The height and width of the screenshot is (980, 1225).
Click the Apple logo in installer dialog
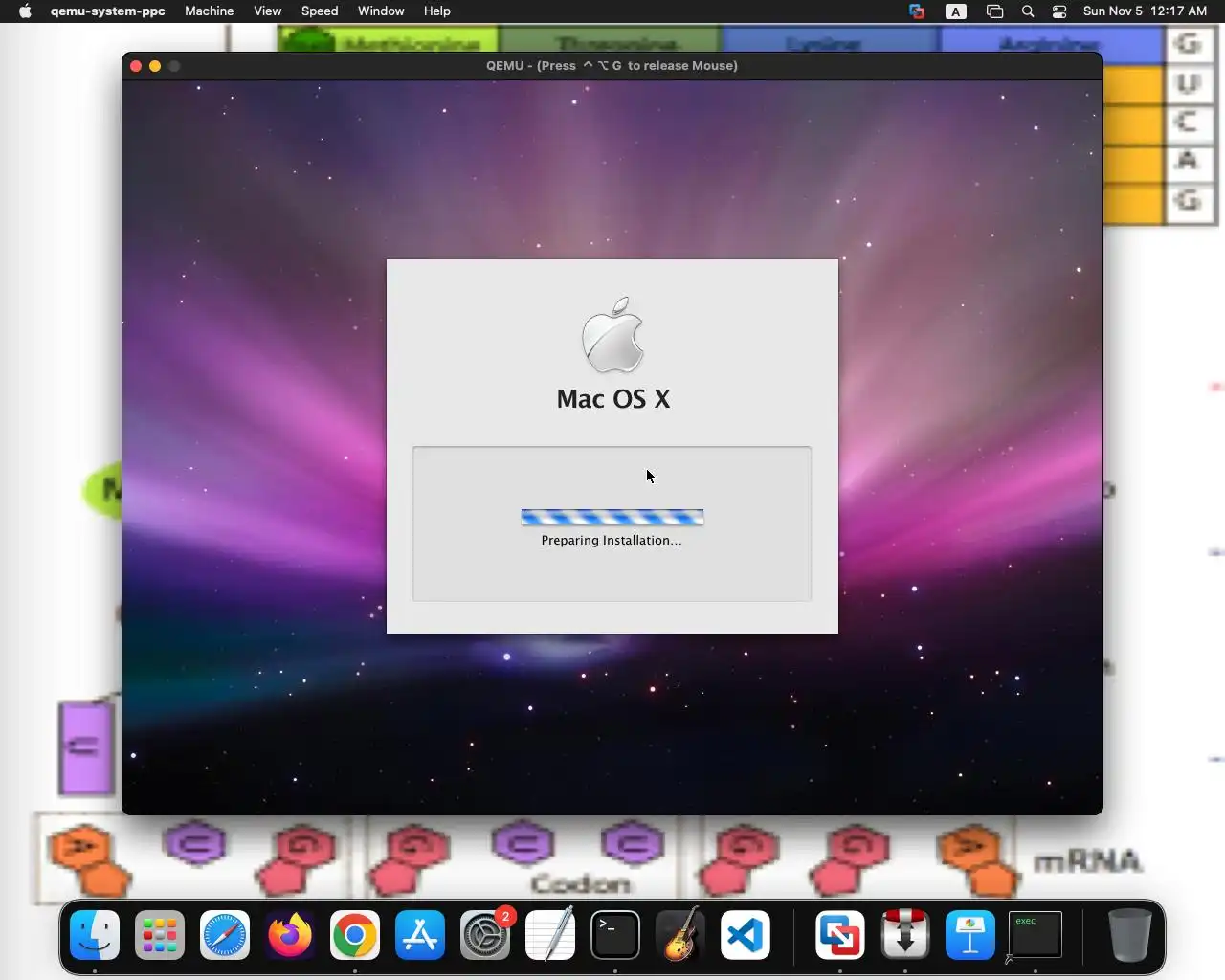[x=613, y=335]
